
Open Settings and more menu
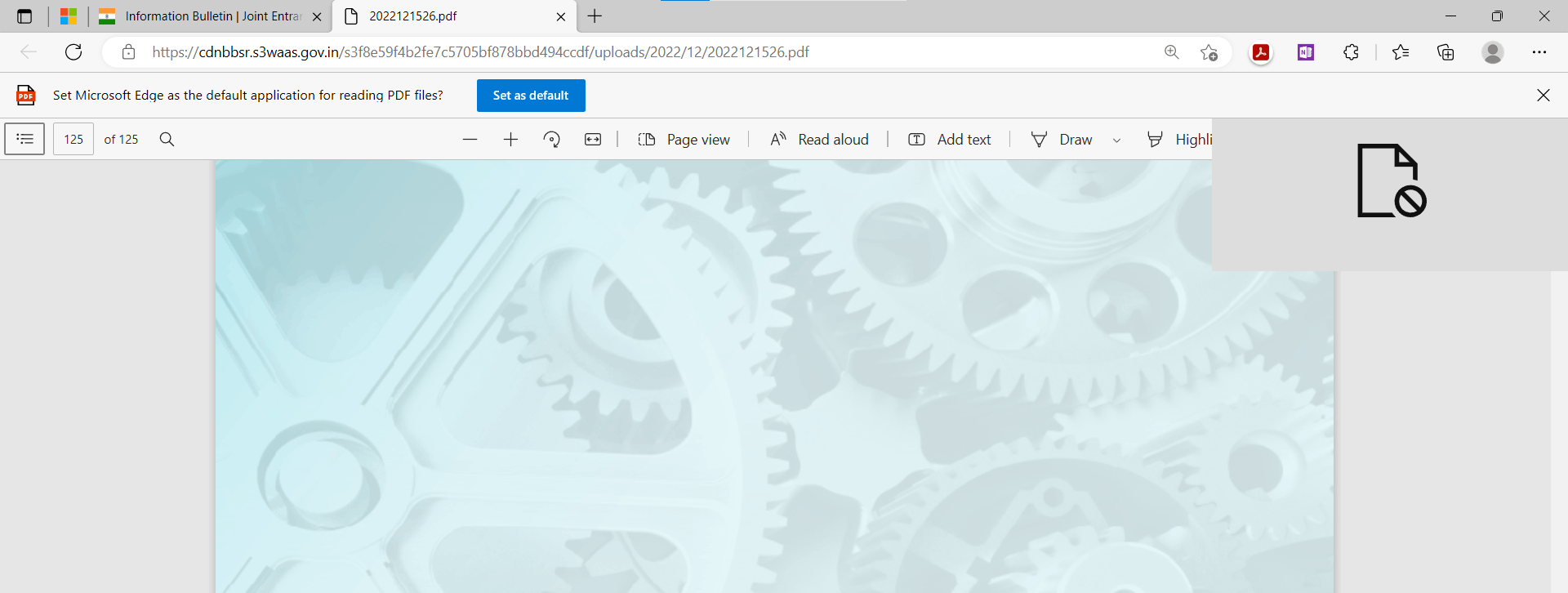tap(1539, 52)
